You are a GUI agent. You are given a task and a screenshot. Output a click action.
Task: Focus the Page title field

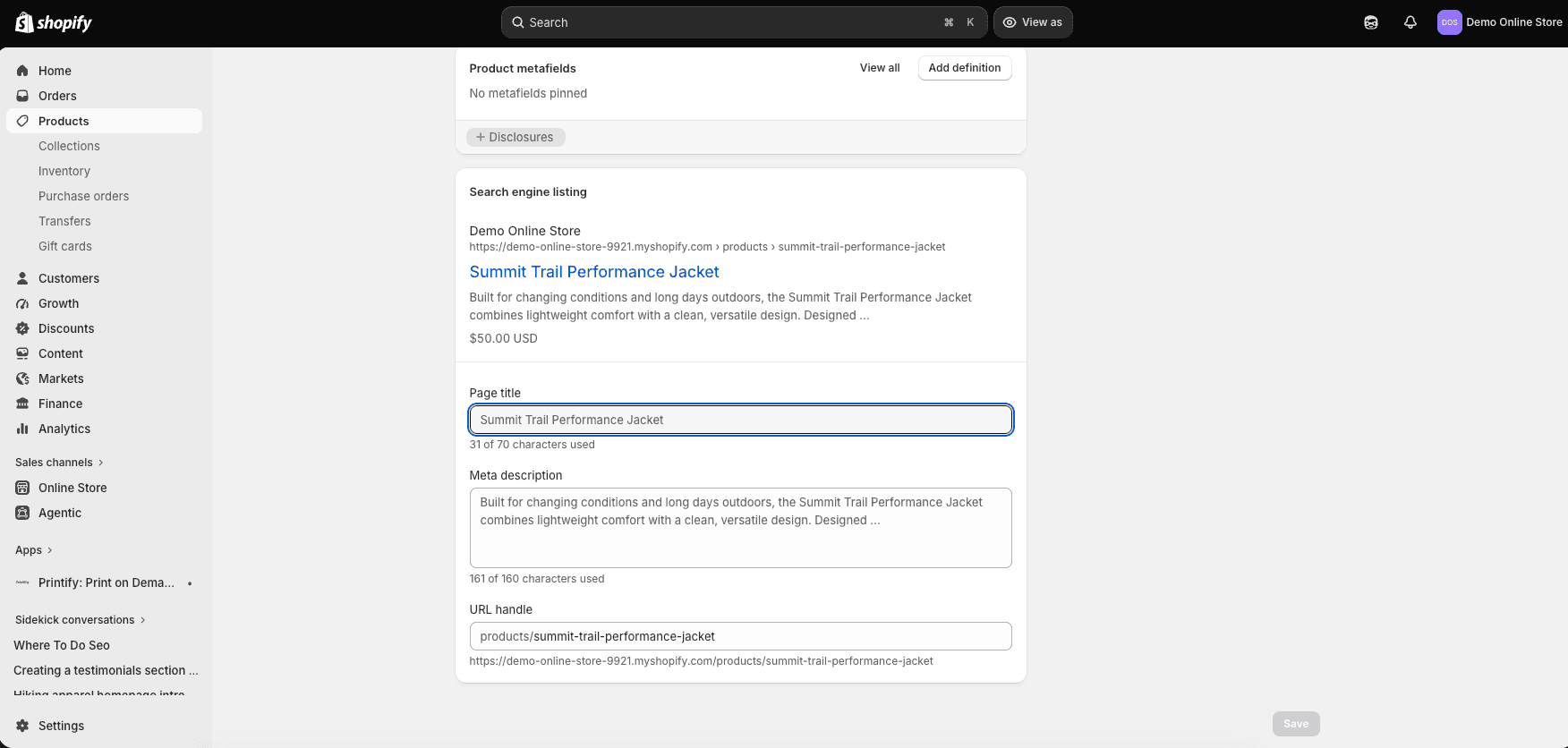[741, 420]
